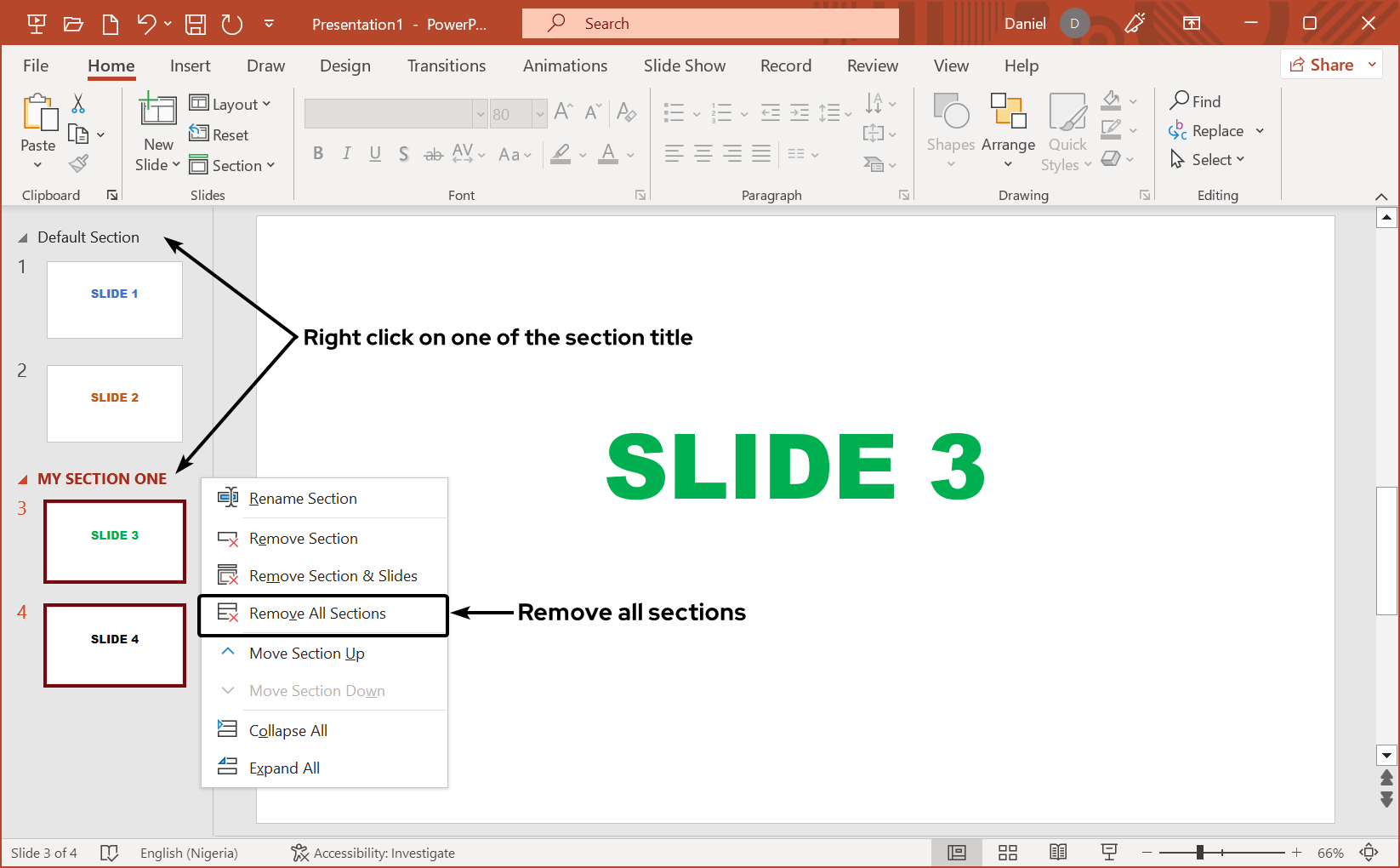This screenshot has height=868, width=1400.
Task: Open the Section dropdown in Slides group
Action: (x=234, y=164)
